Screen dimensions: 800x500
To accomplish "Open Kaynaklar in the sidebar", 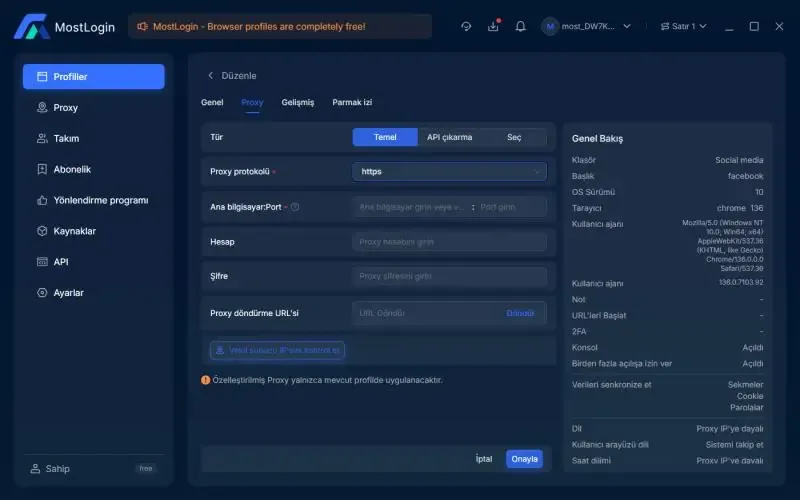I will click(x=93, y=231).
